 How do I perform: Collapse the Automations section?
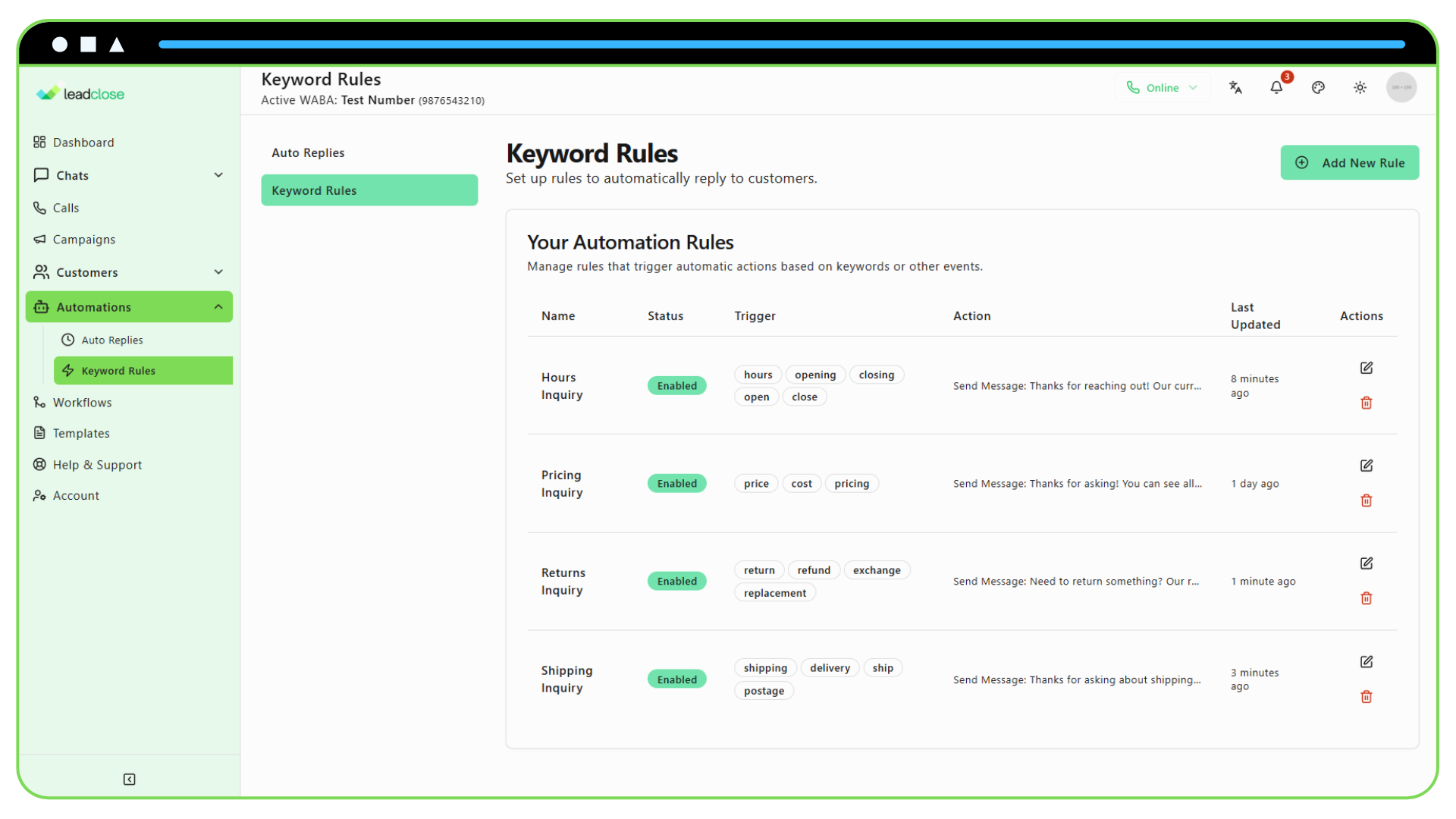(218, 307)
